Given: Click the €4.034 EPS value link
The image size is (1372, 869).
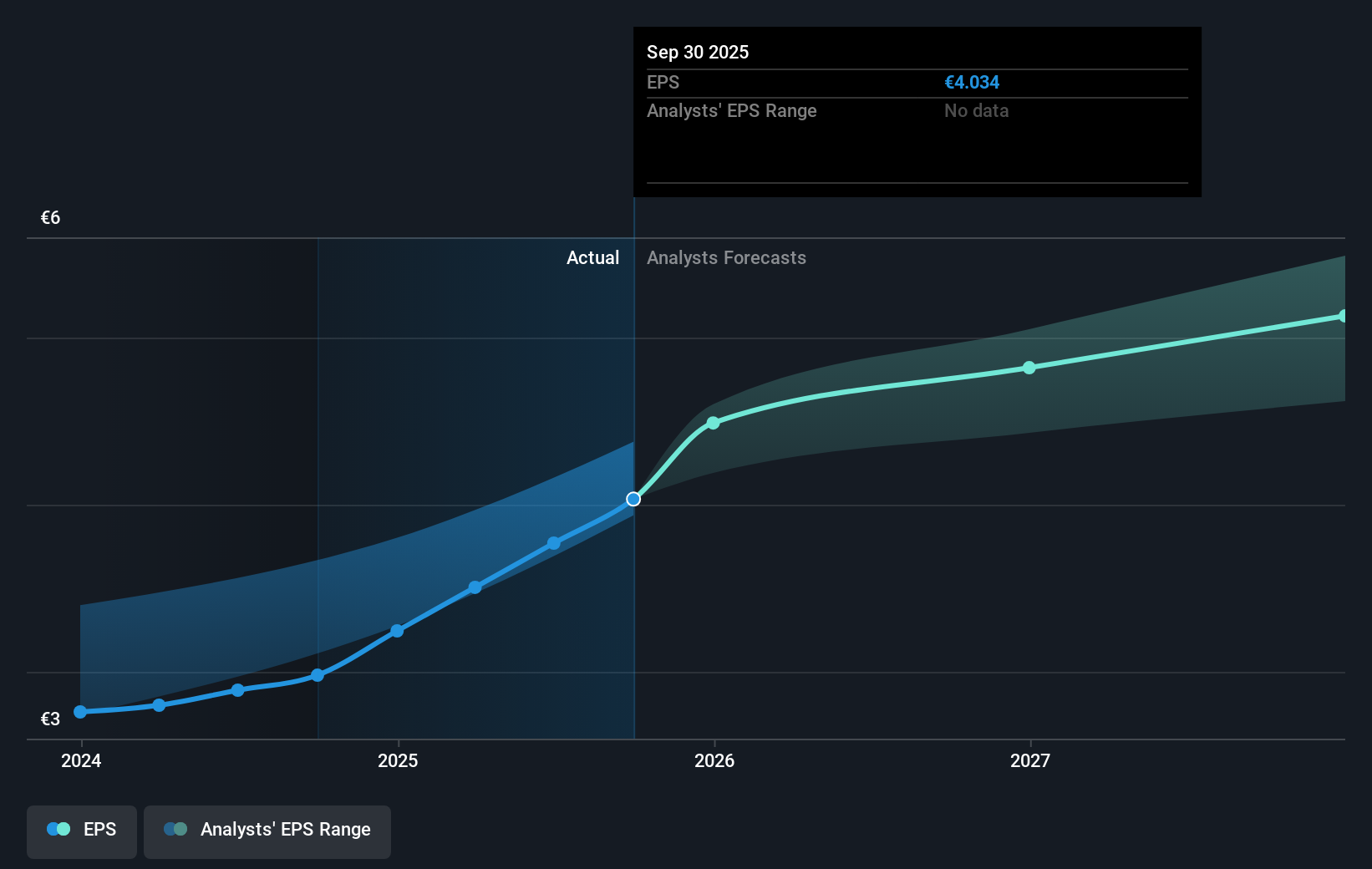Looking at the screenshot, I should click(x=972, y=82).
